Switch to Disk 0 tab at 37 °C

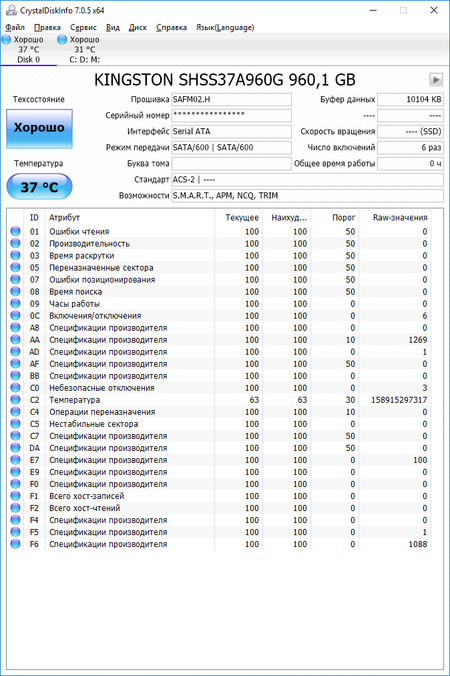[x=28, y=49]
